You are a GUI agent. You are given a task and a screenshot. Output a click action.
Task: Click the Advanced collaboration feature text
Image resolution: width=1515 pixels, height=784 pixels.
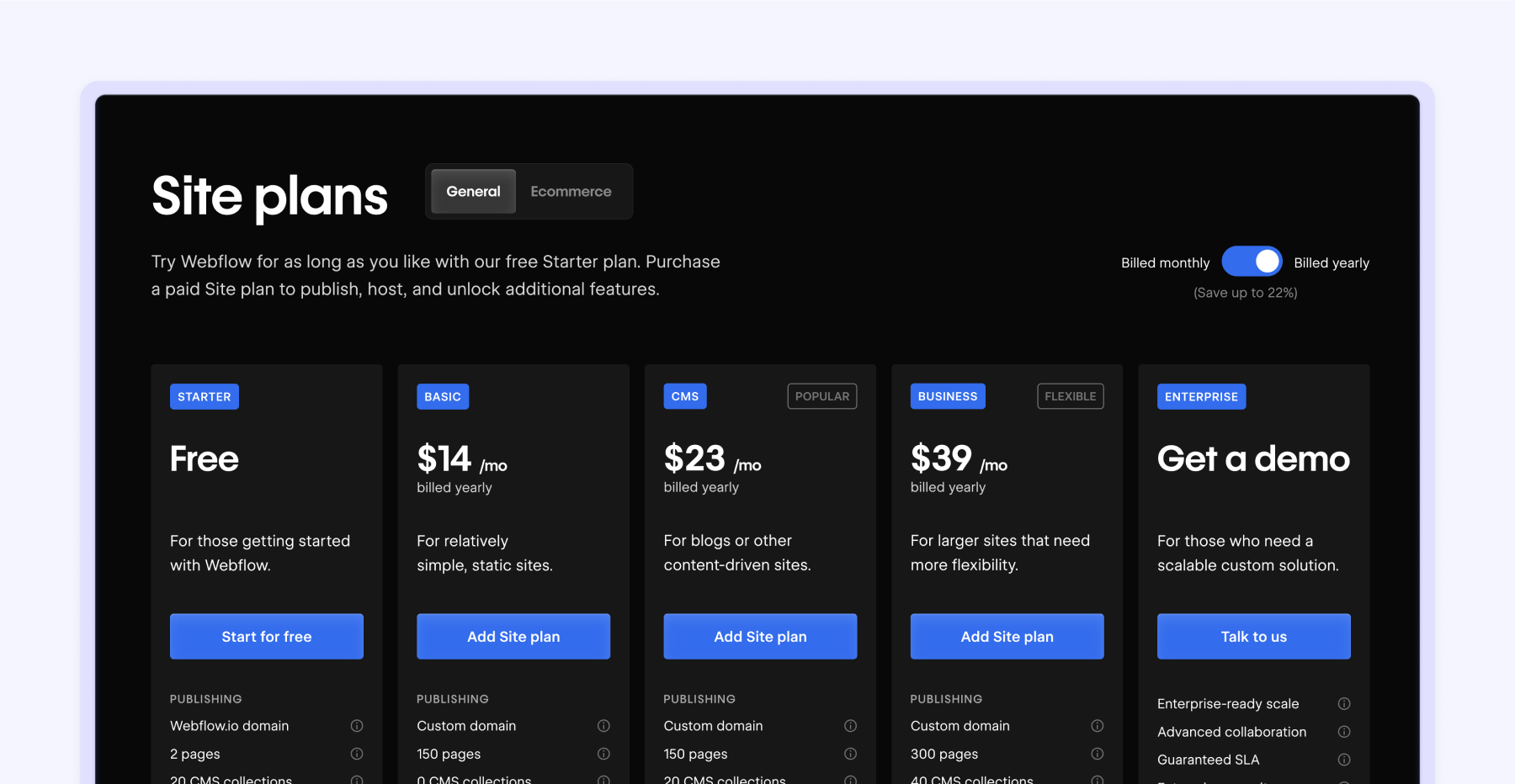point(1231,732)
